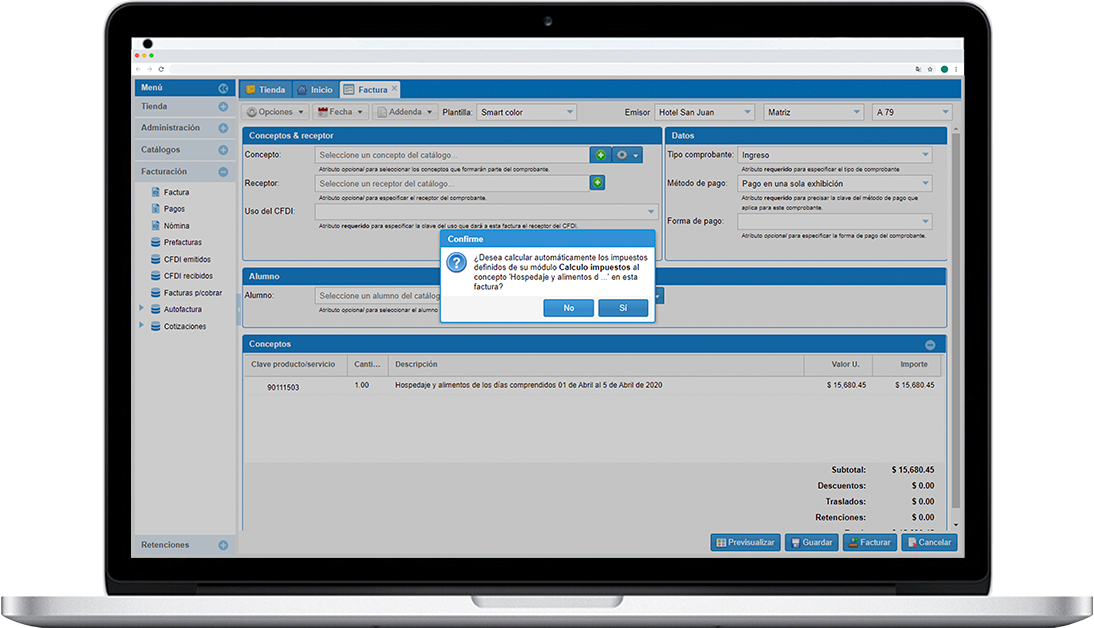1094x628 pixels.
Task: Open the Plantilla dropdown showing Smart color
Action: coord(527,112)
